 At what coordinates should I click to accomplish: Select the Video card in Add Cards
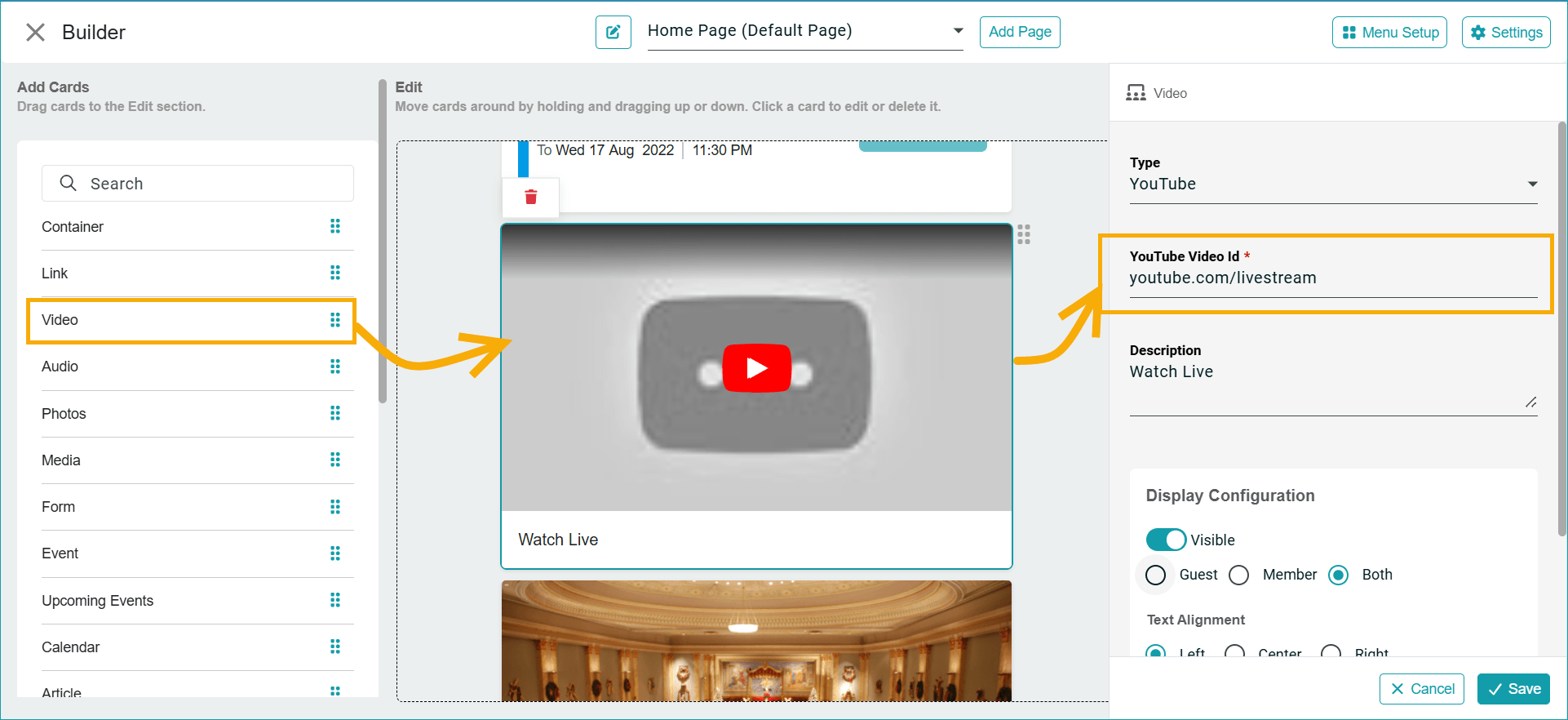(x=197, y=320)
